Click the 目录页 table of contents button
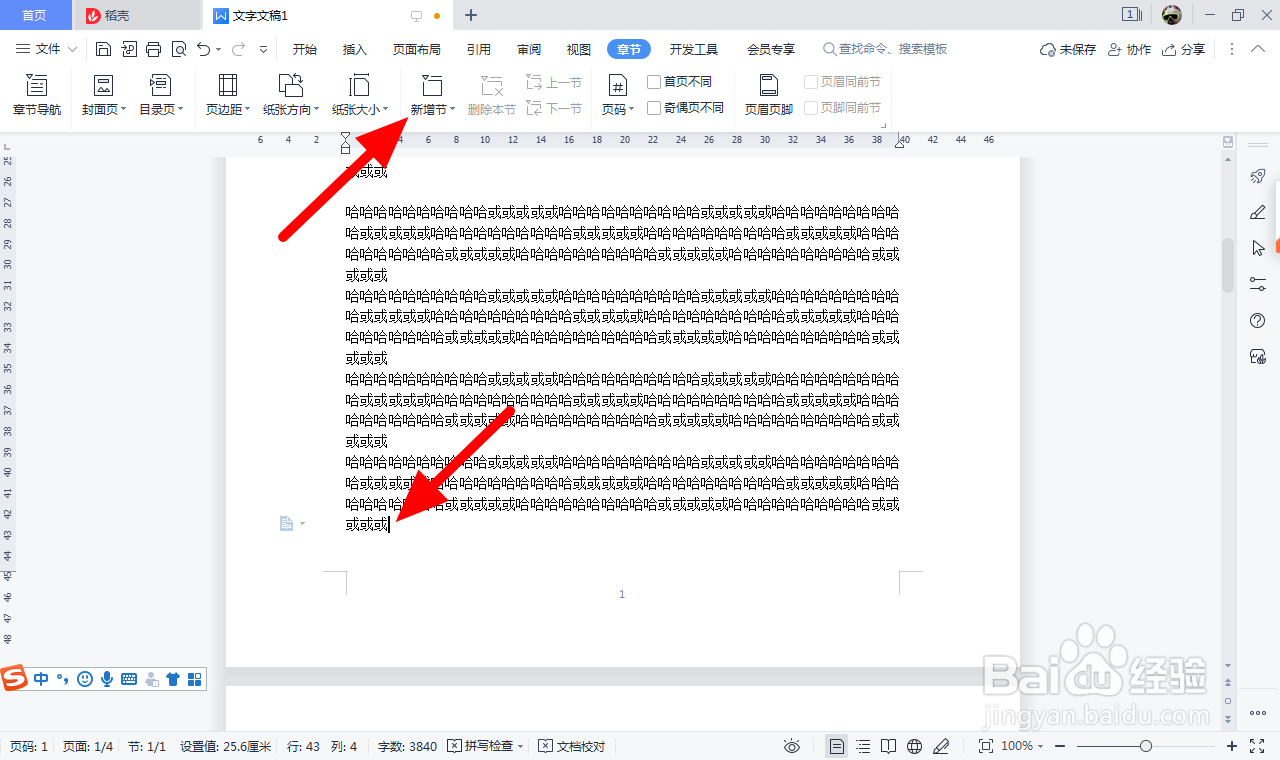Screen dimensions: 1280x760 pyautogui.click(x=160, y=96)
